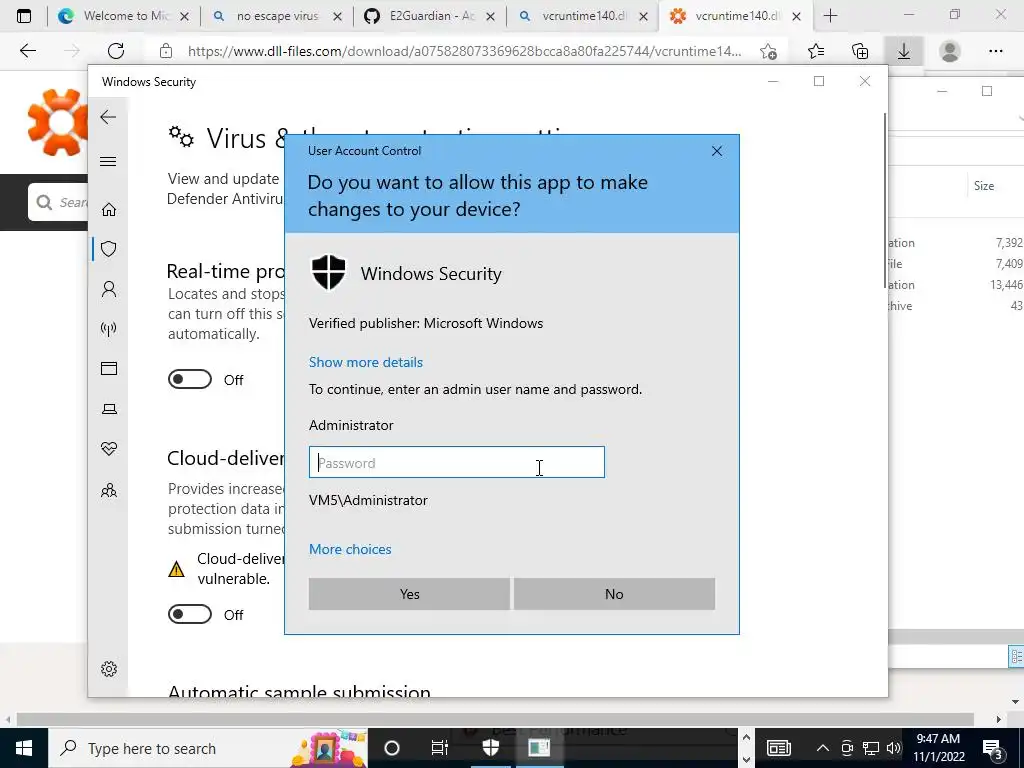The height and width of the screenshot is (768, 1024).
Task: Click Edge browser back arrow
Action: click(x=27, y=51)
